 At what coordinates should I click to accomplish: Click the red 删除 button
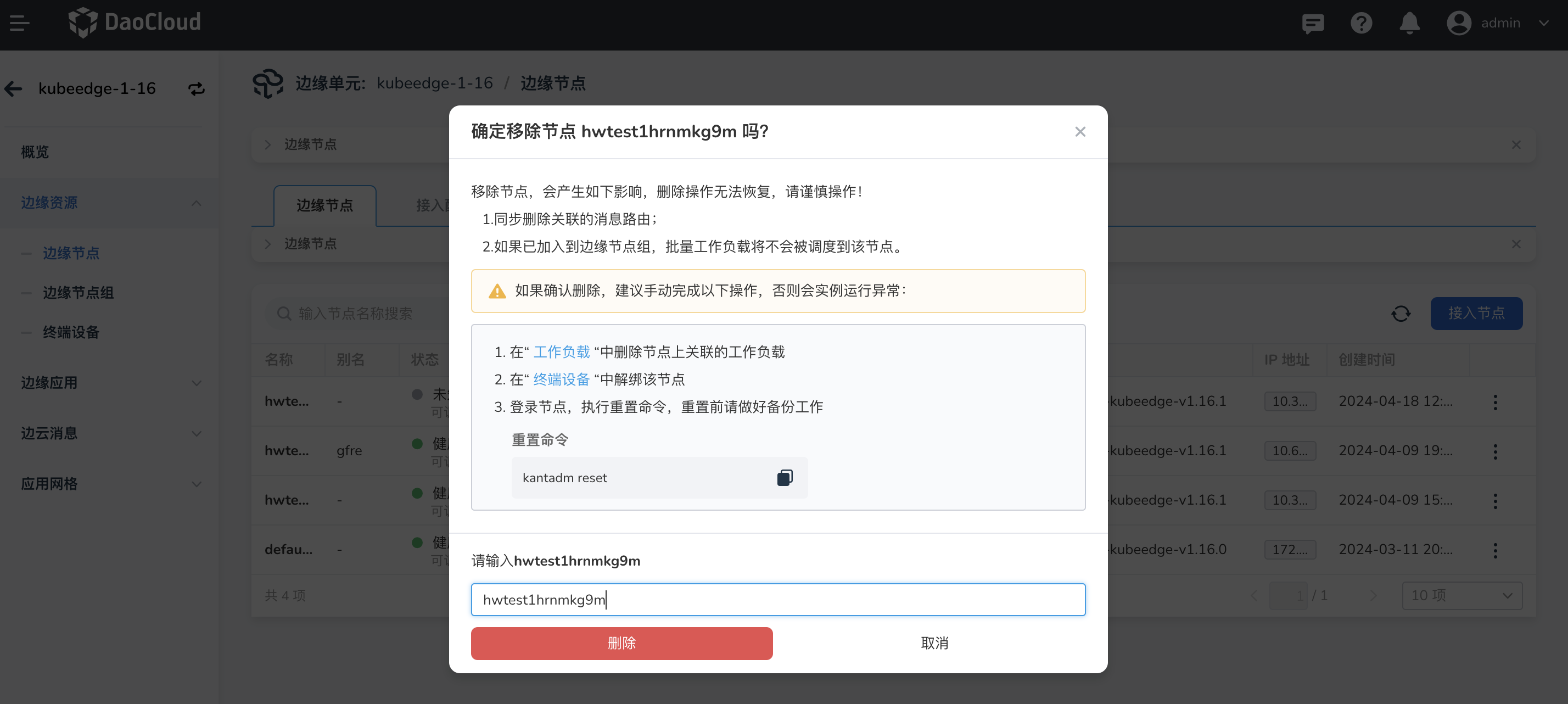pyautogui.click(x=621, y=643)
